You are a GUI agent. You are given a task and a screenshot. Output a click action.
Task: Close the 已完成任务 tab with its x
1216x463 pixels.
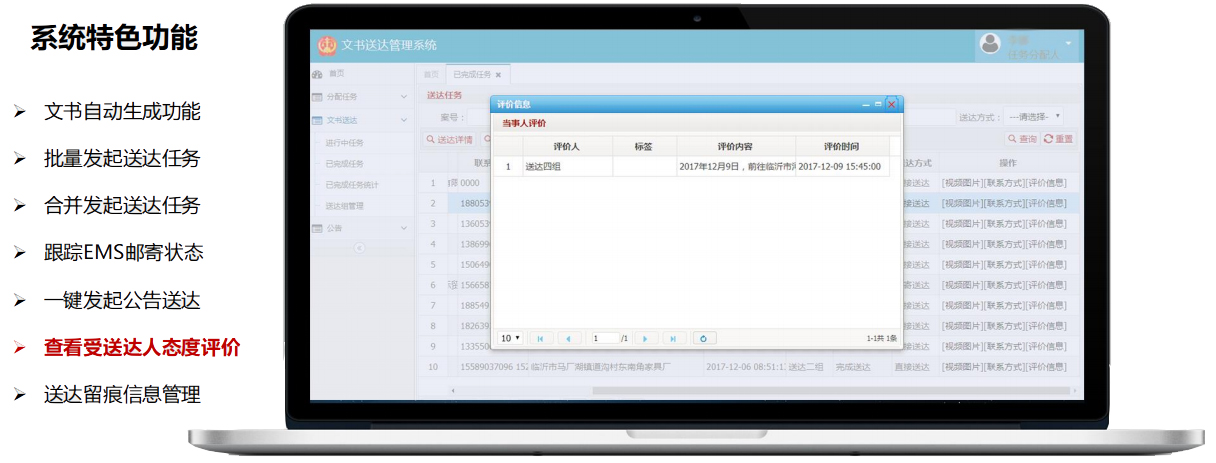point(498,75)
